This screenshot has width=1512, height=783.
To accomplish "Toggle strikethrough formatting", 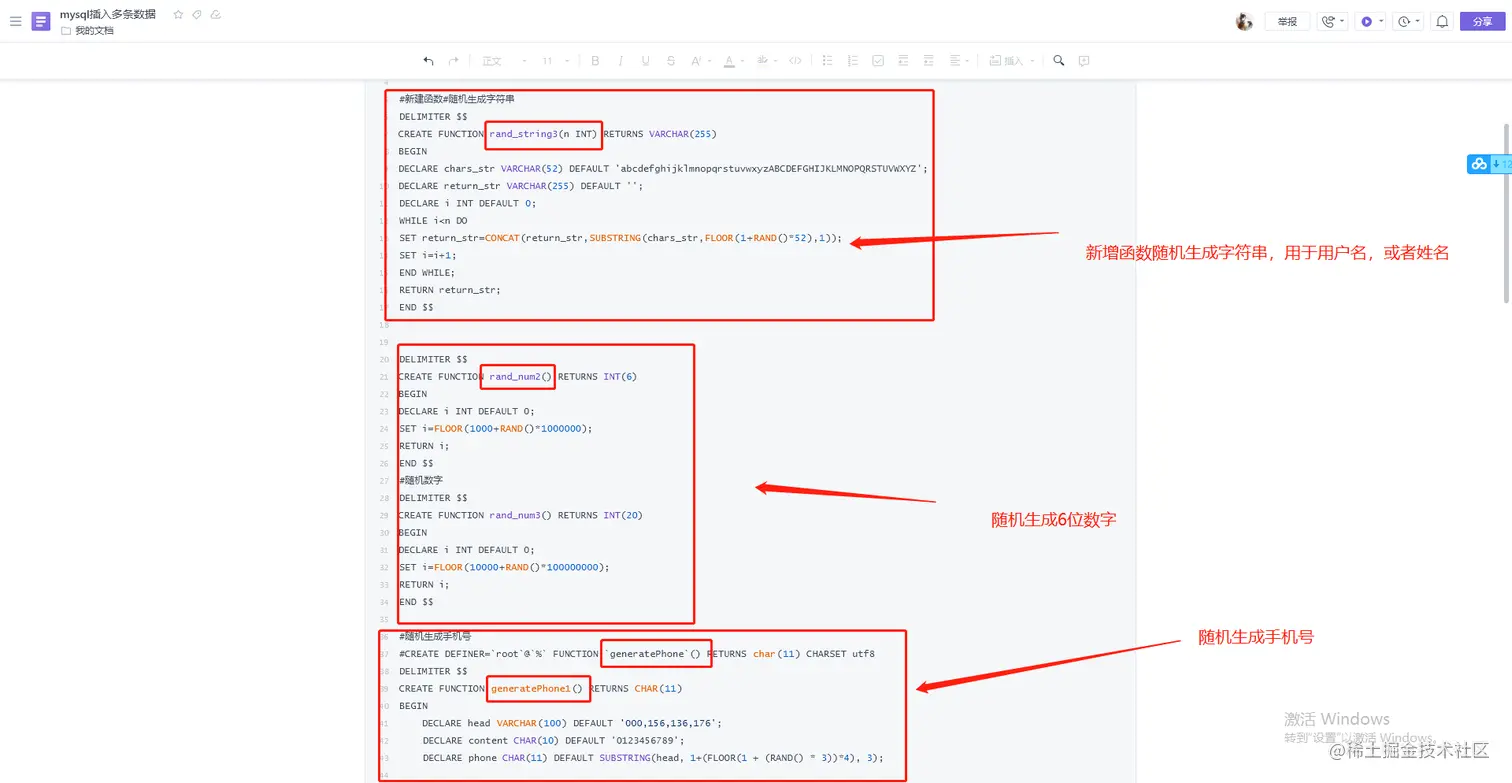I will click(671, 61).
